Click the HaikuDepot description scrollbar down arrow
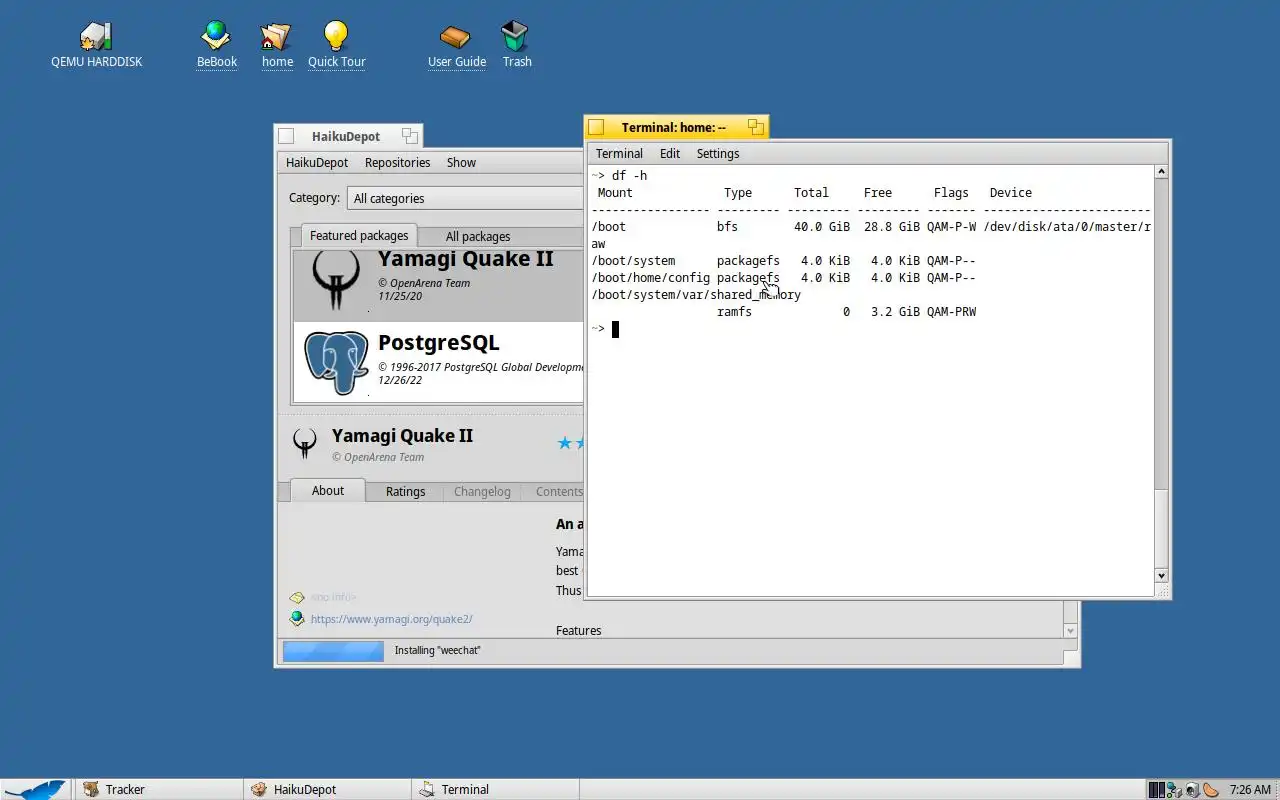 point(1071,631)
